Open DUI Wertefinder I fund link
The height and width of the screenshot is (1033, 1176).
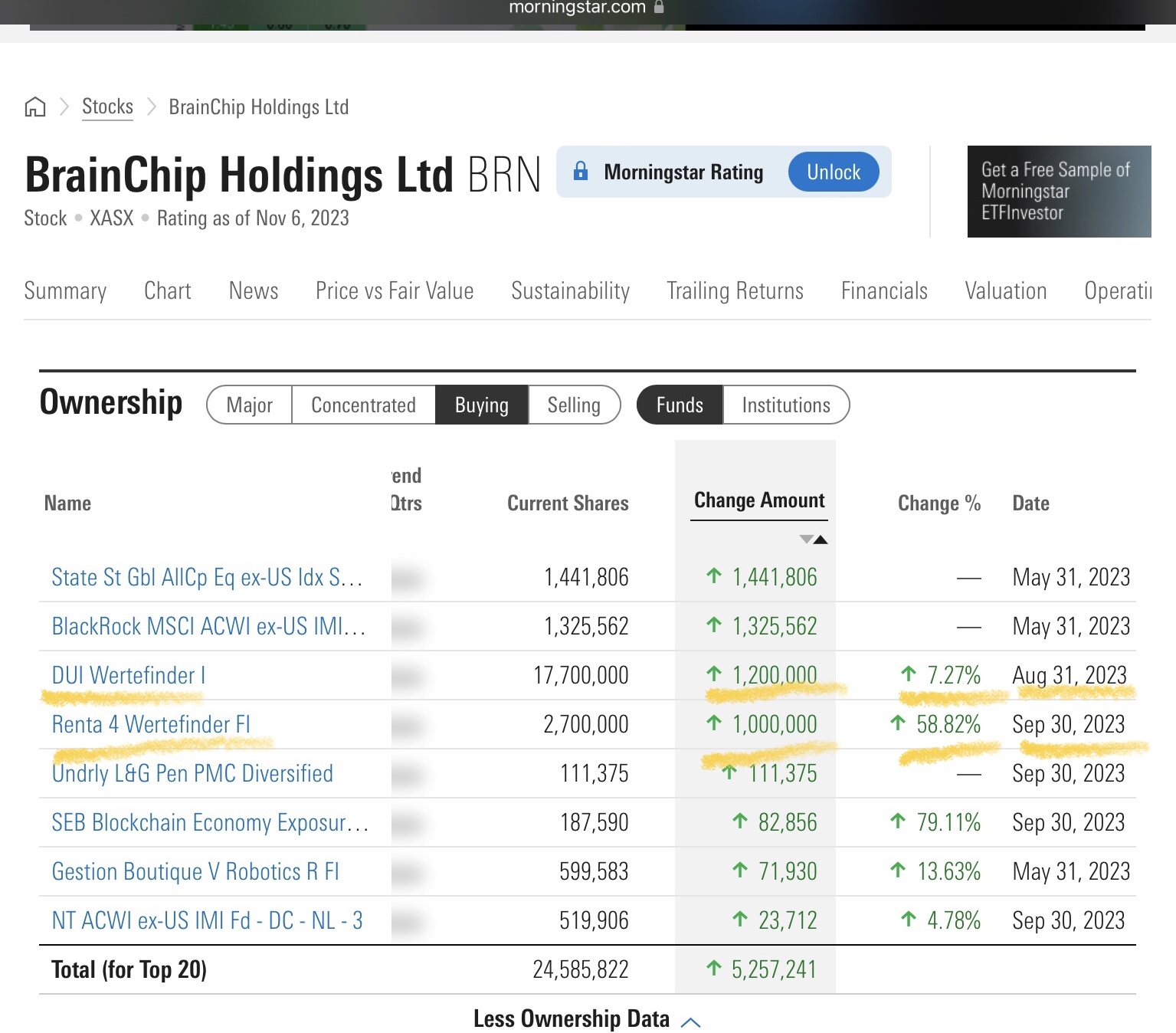tap(128, 675)
